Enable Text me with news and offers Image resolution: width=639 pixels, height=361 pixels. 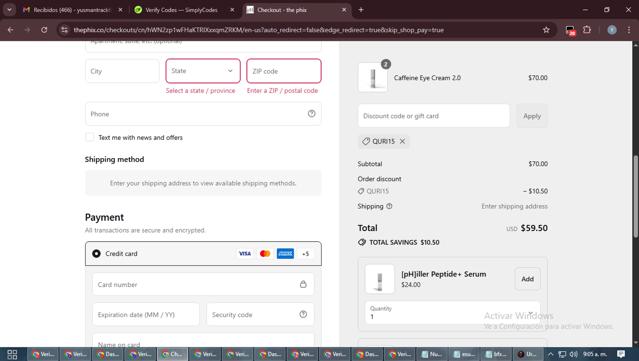click(90, 137)
